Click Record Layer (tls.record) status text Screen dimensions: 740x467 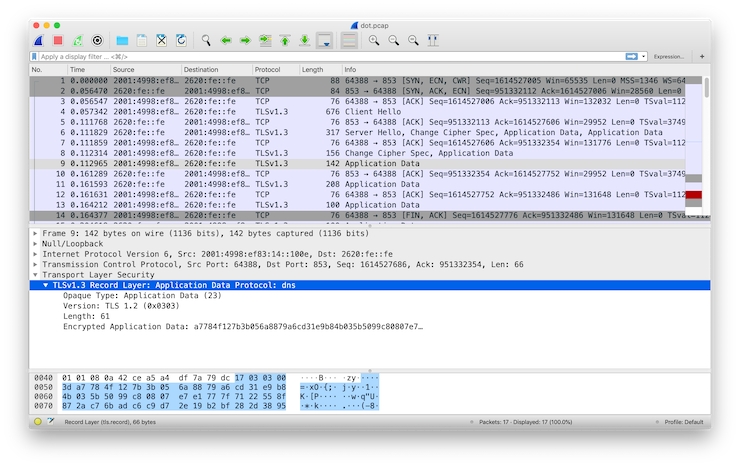pos(110,422)
